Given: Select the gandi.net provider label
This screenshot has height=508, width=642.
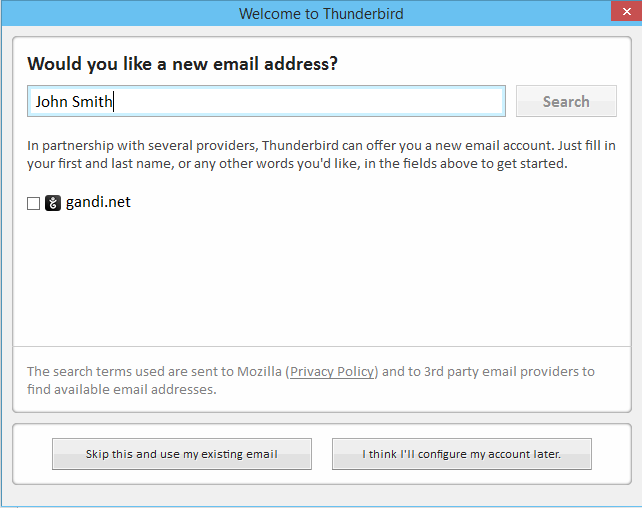Looking at the screenshot, I should pyautogui.click(x=98, y=202).
